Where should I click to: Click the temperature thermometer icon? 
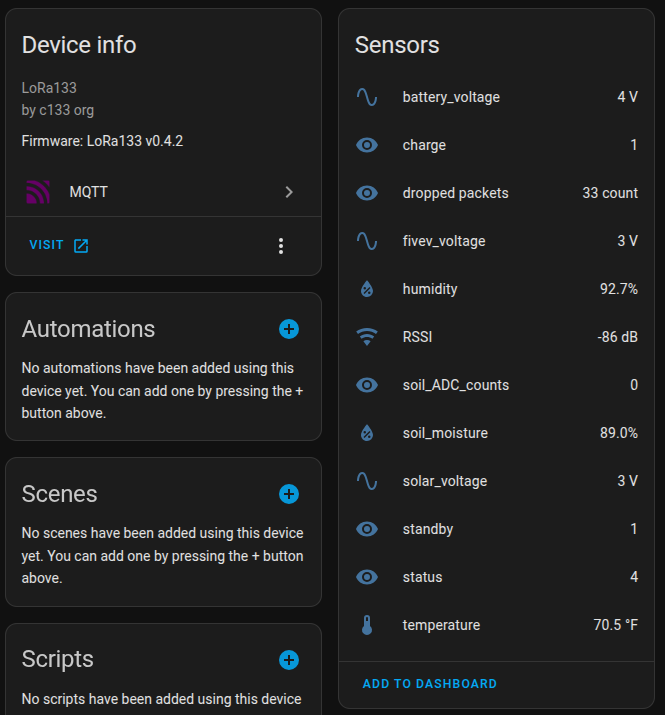point(367,625)
